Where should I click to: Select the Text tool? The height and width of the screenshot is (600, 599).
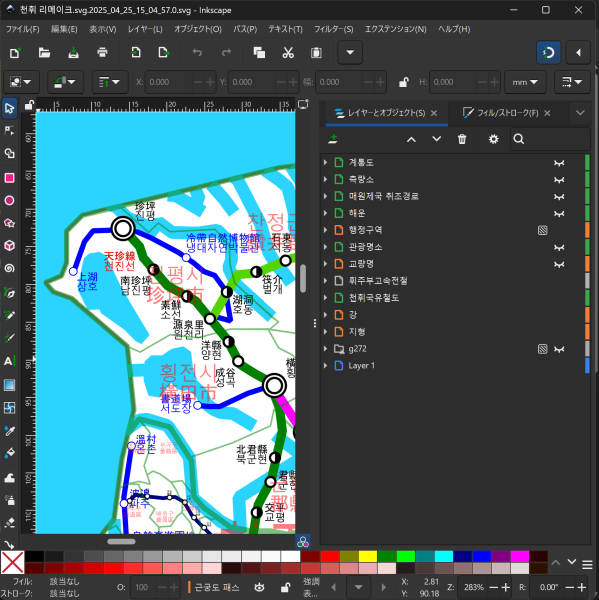(9, 361)
